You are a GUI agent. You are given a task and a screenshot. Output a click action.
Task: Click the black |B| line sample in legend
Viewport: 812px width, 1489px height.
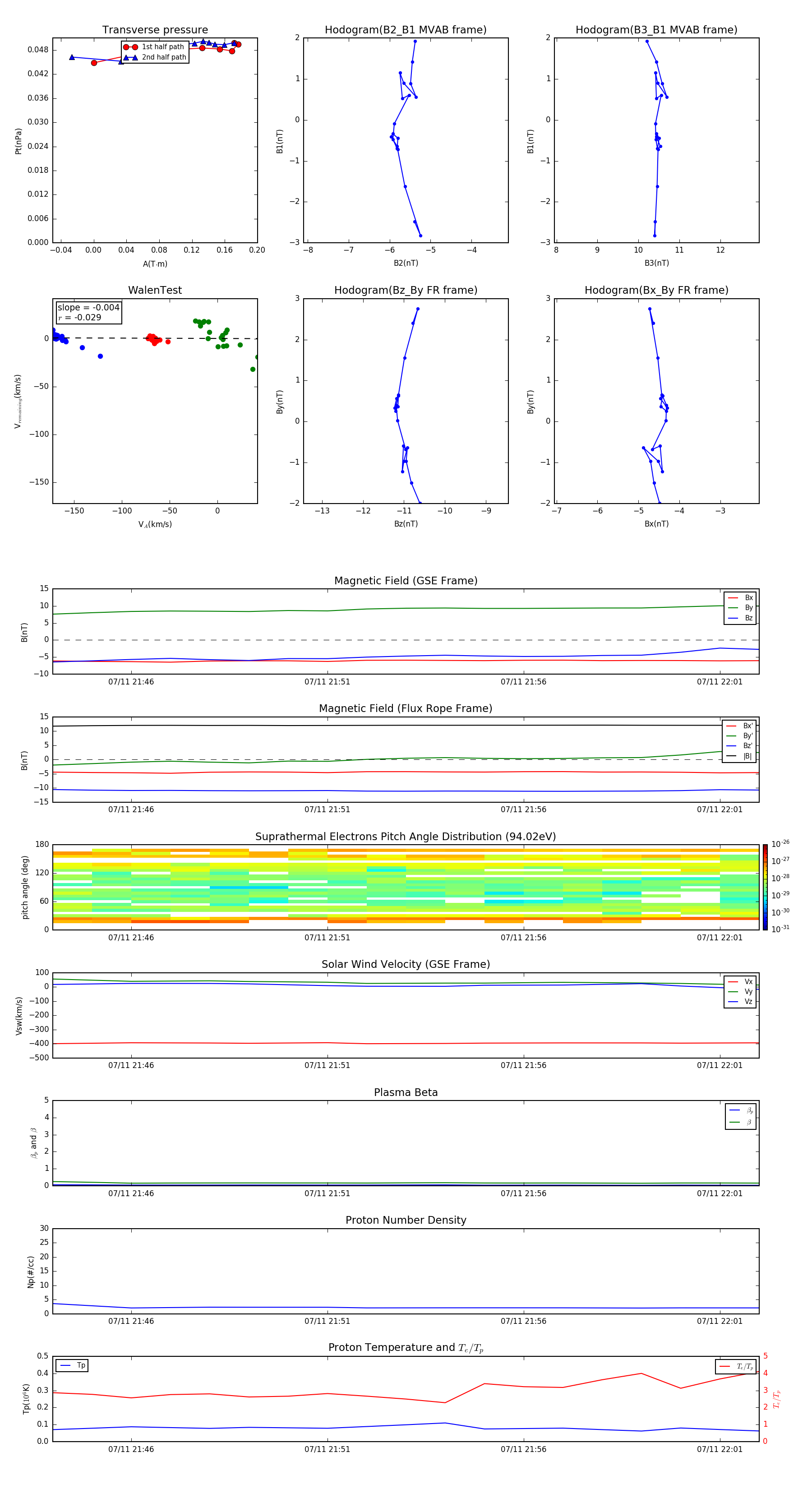coord(731,756)
